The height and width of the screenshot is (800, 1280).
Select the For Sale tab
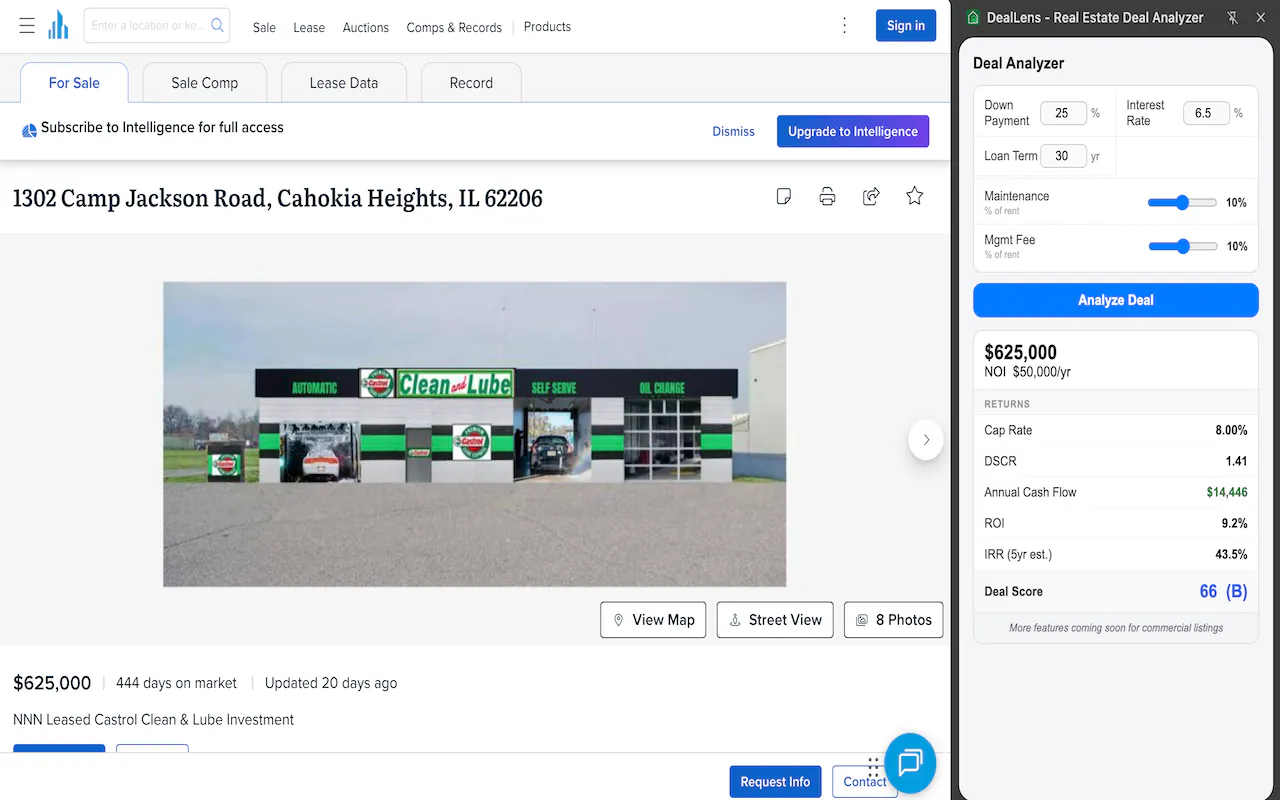coord(74,83)
